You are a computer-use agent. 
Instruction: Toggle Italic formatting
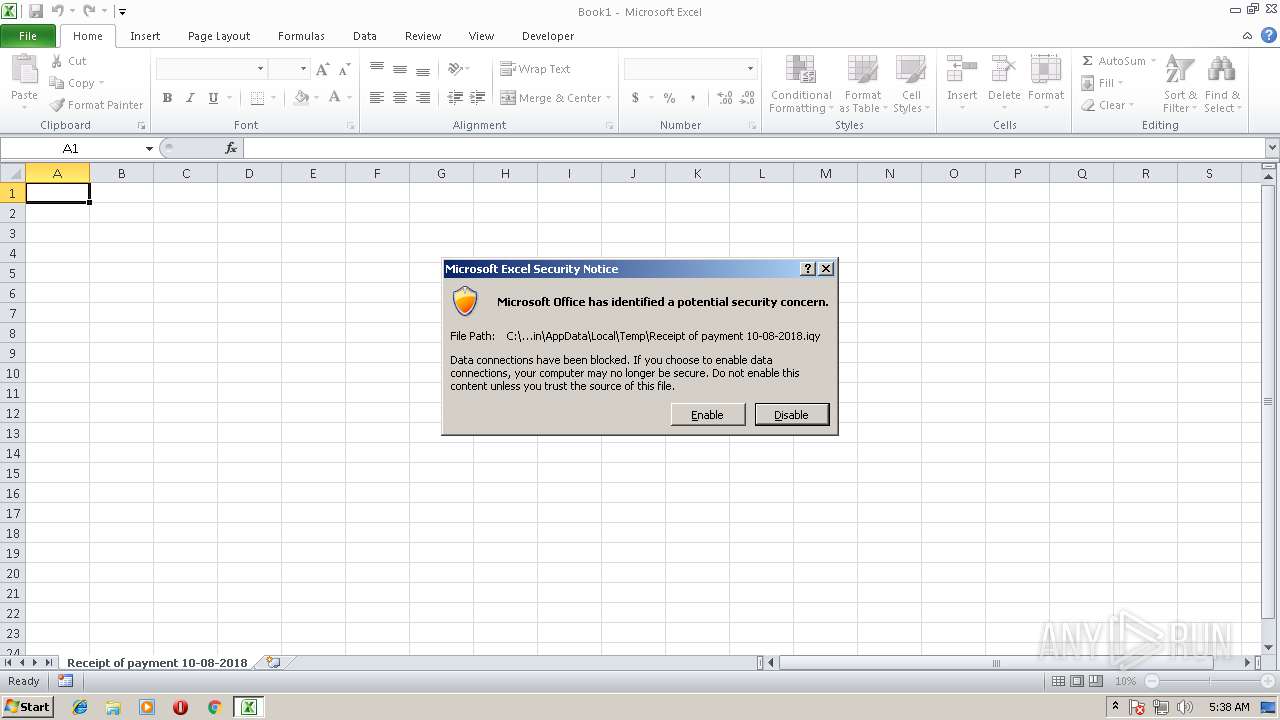[x=190, y=98]
